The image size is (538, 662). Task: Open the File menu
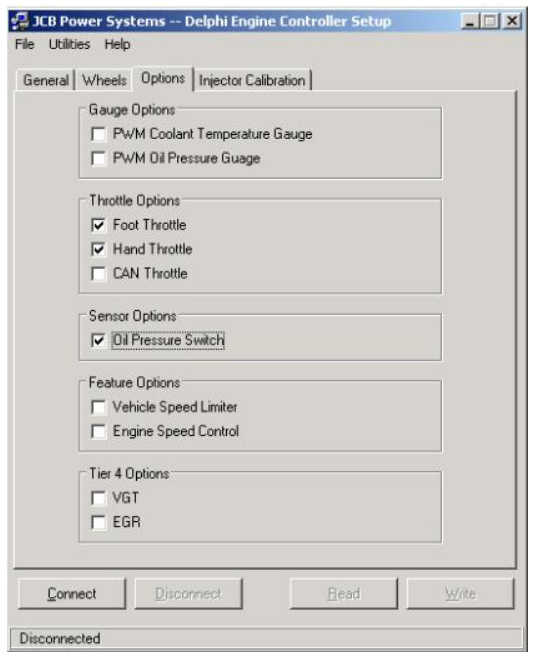[x=24, y=44]
